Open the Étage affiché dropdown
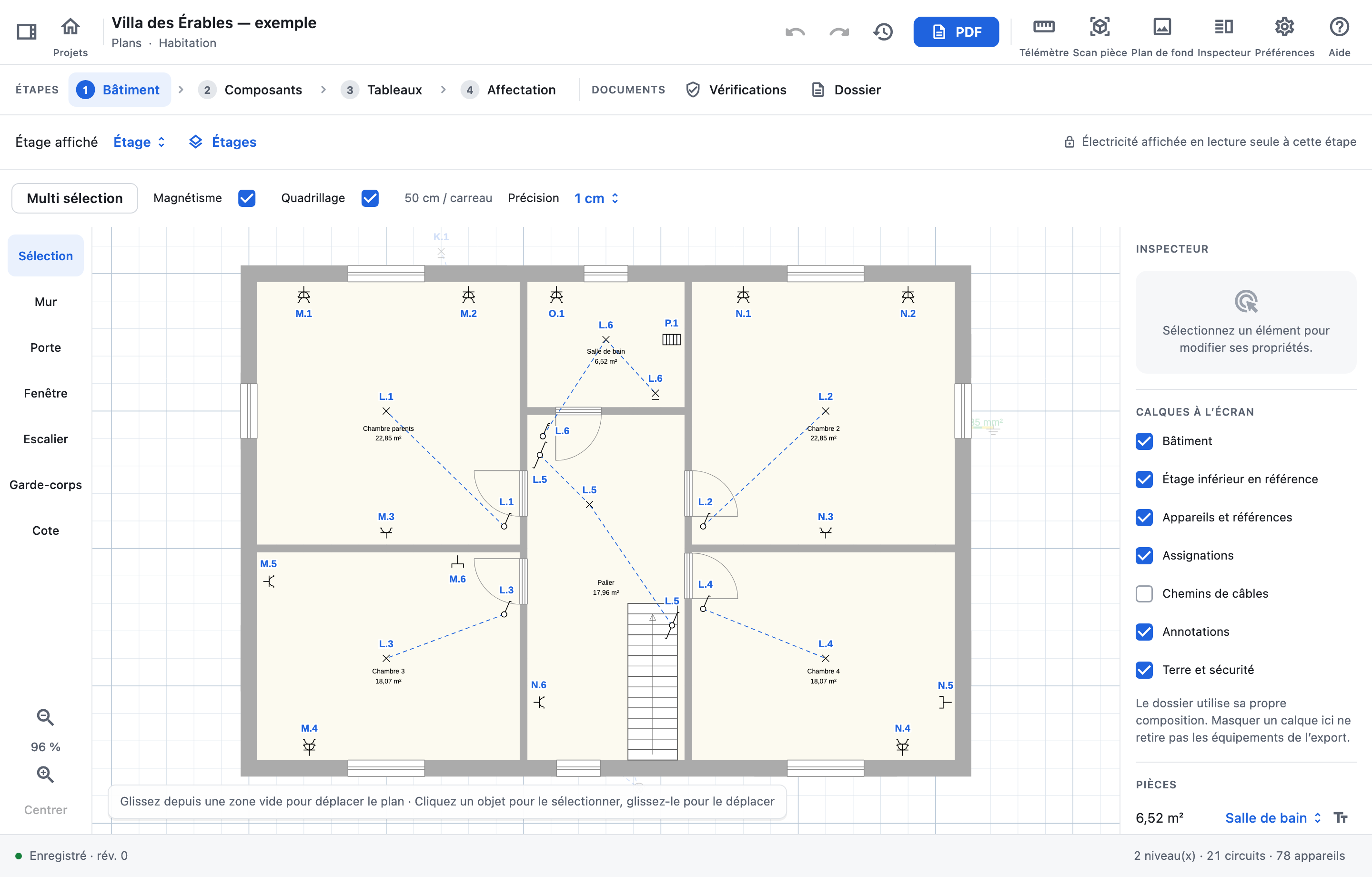Screen dimensions: 1372x877 coord(140,142)
